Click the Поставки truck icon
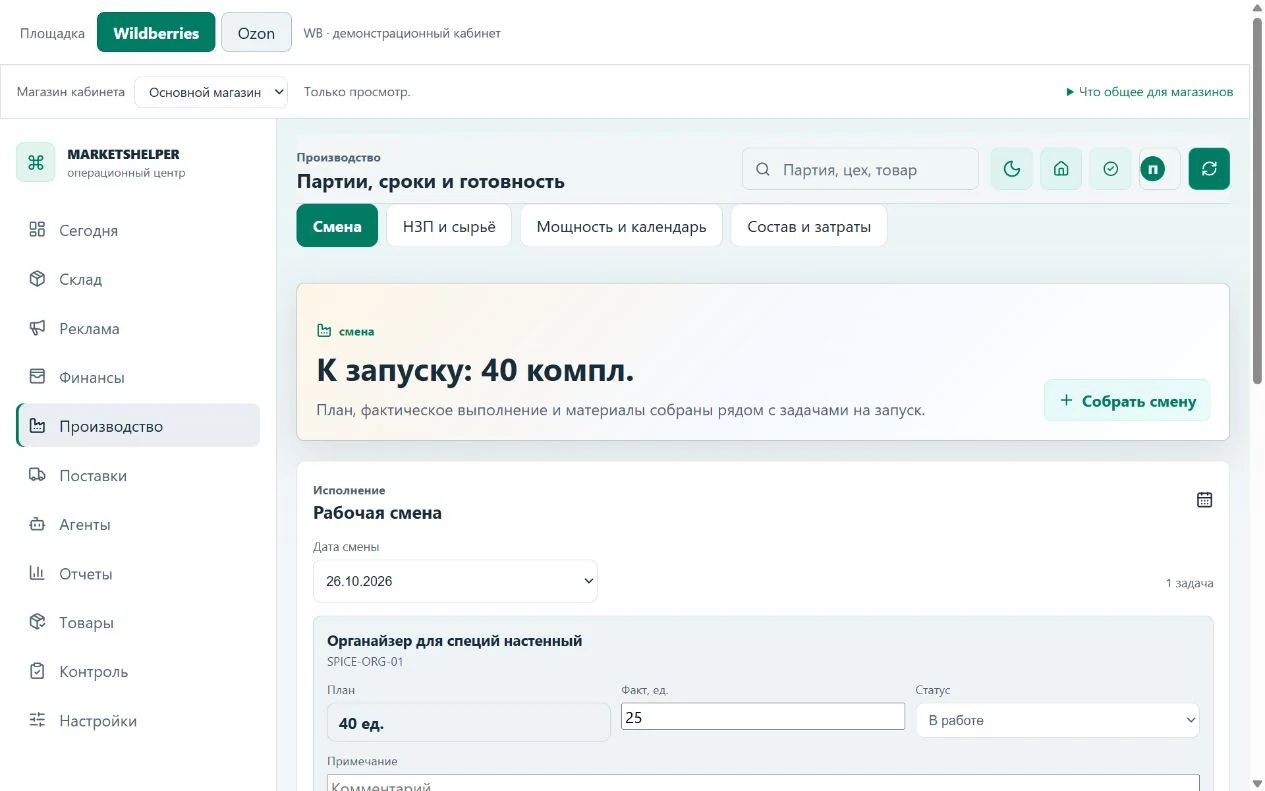Screen dimensions: 1265x791 pos(37,475)
